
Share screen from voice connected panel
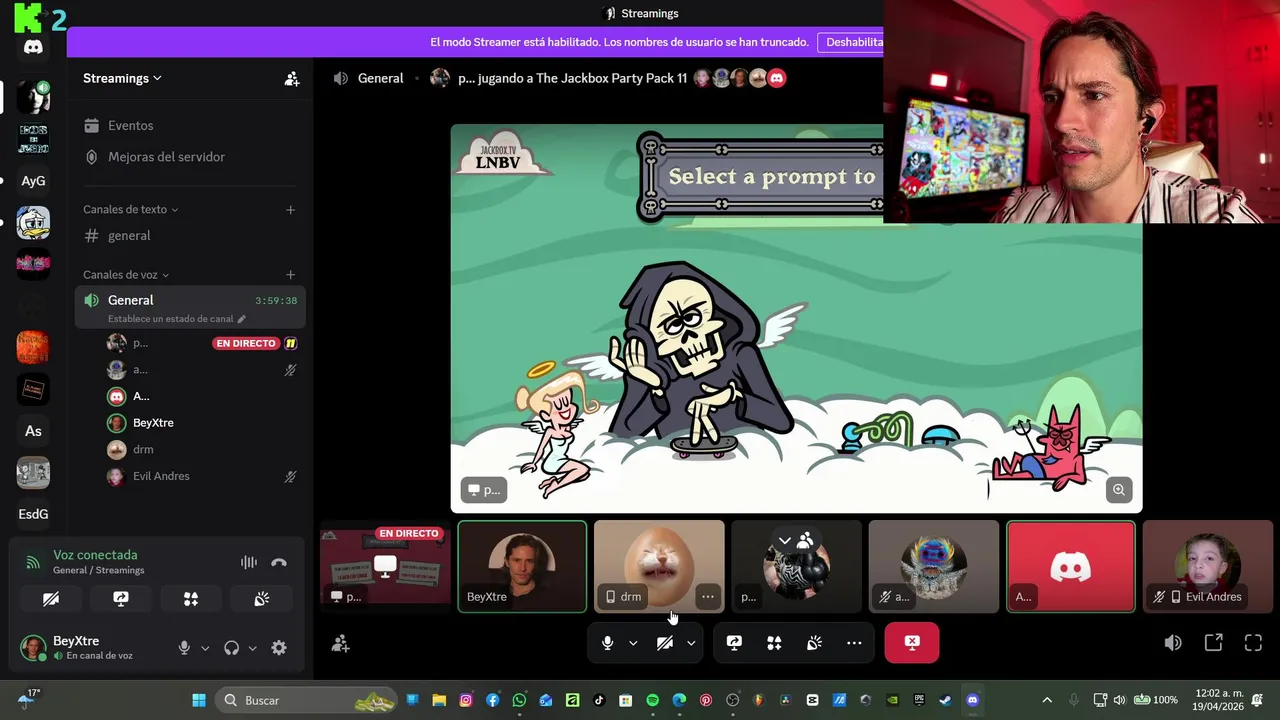tap(121, 599)
